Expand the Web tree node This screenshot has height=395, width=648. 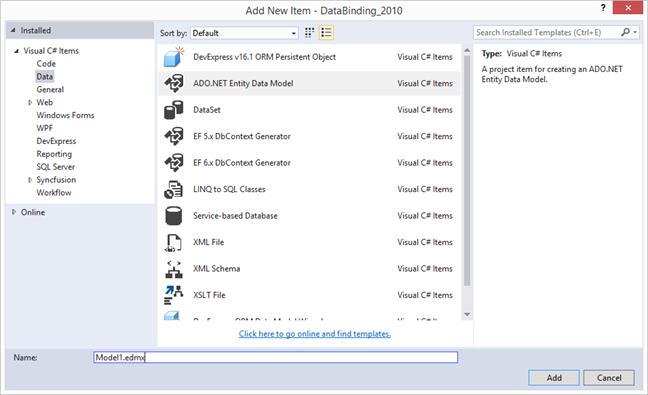[30, 102]
